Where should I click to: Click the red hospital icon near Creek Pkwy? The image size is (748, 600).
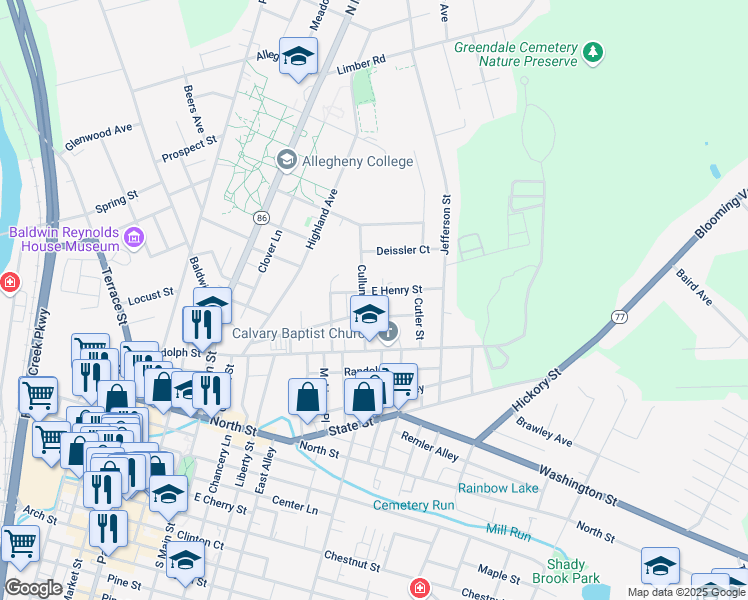point(10,282)
